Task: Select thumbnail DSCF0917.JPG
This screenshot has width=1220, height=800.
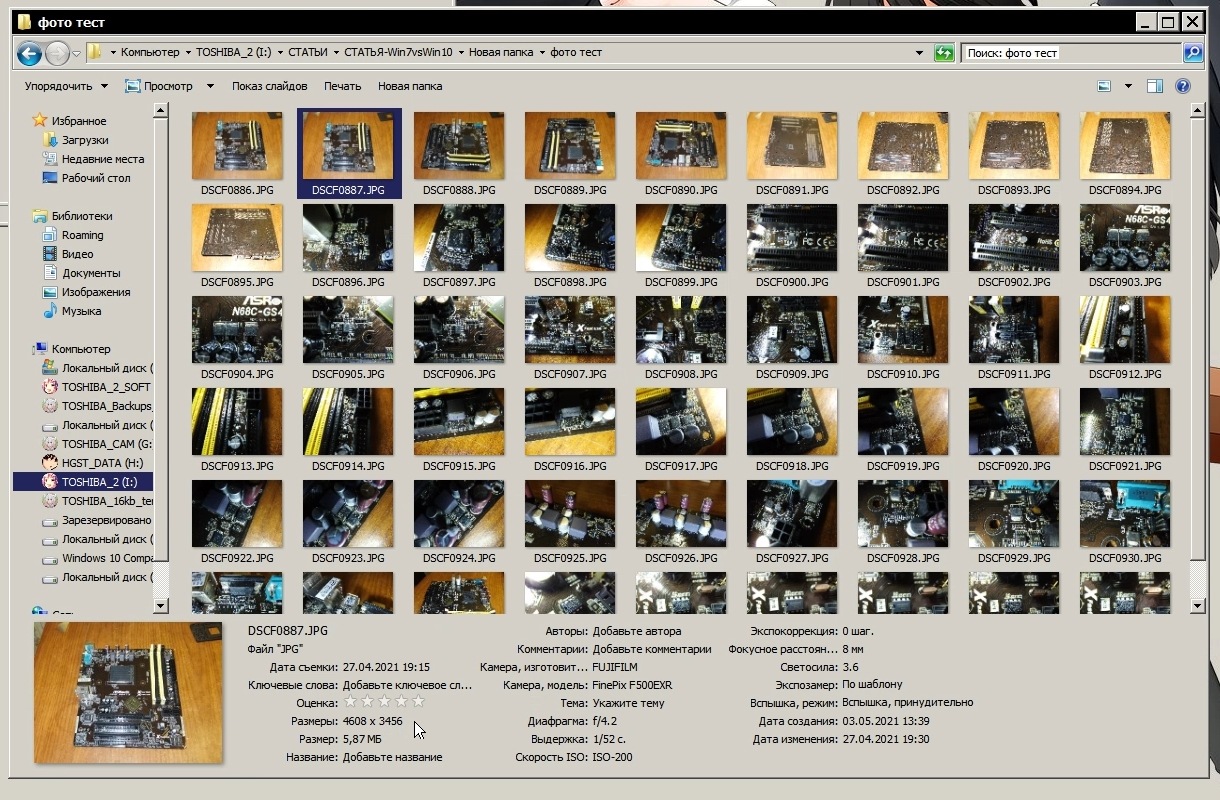Action: [681, 430]
